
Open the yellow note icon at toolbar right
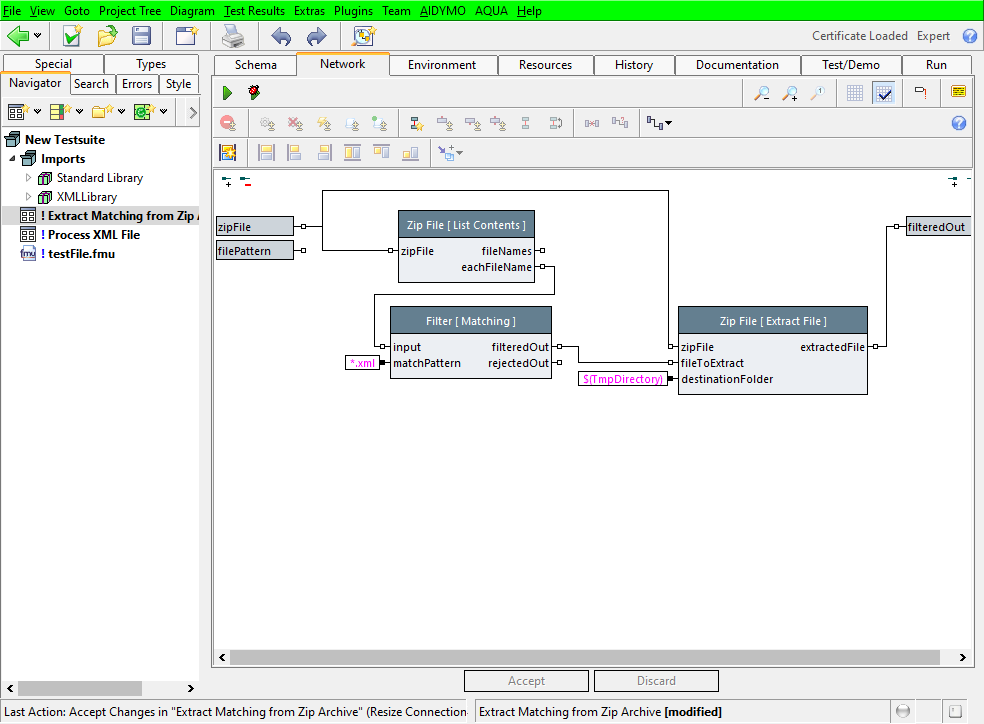click(x=958, y=93)
